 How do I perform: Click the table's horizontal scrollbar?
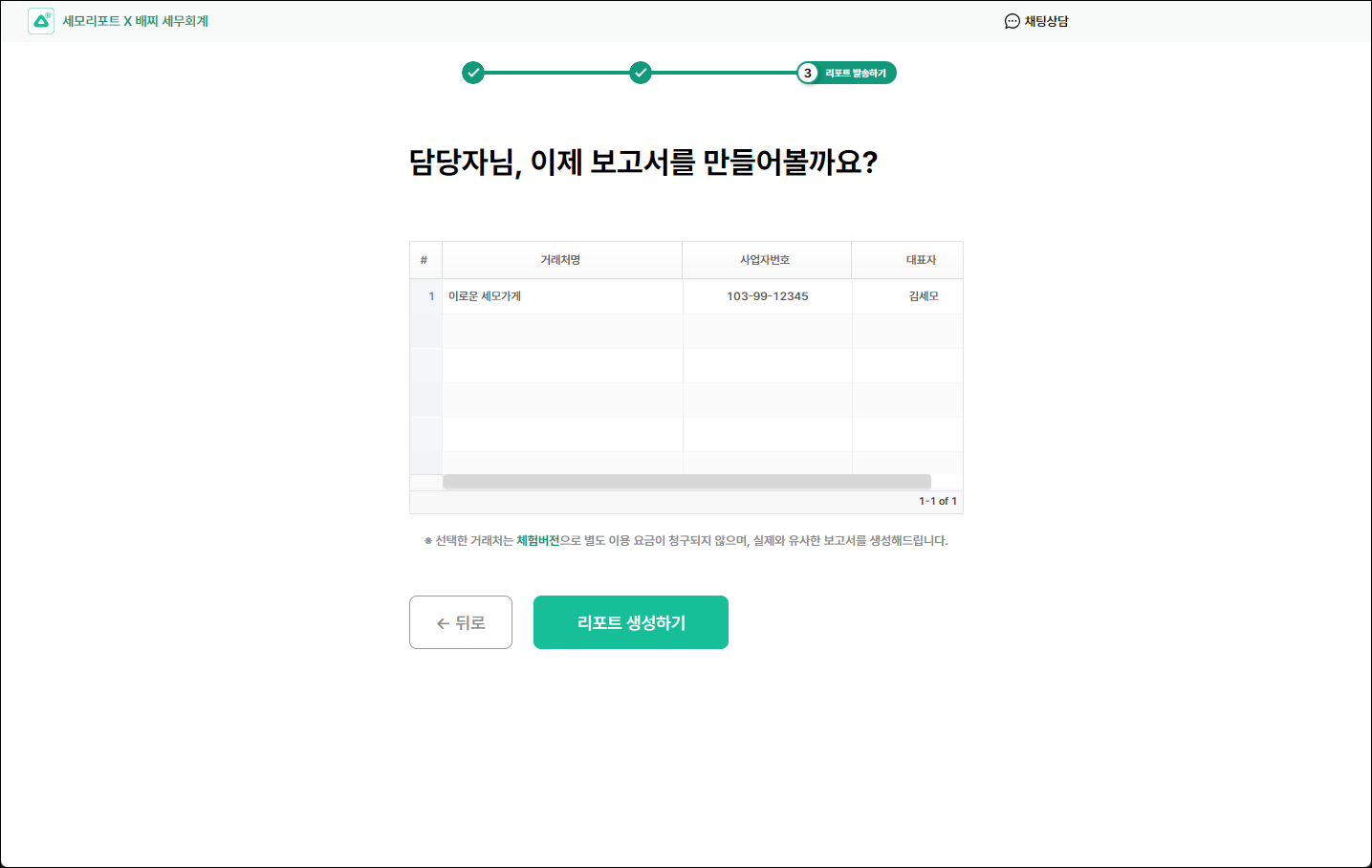[x=686, y=482]
